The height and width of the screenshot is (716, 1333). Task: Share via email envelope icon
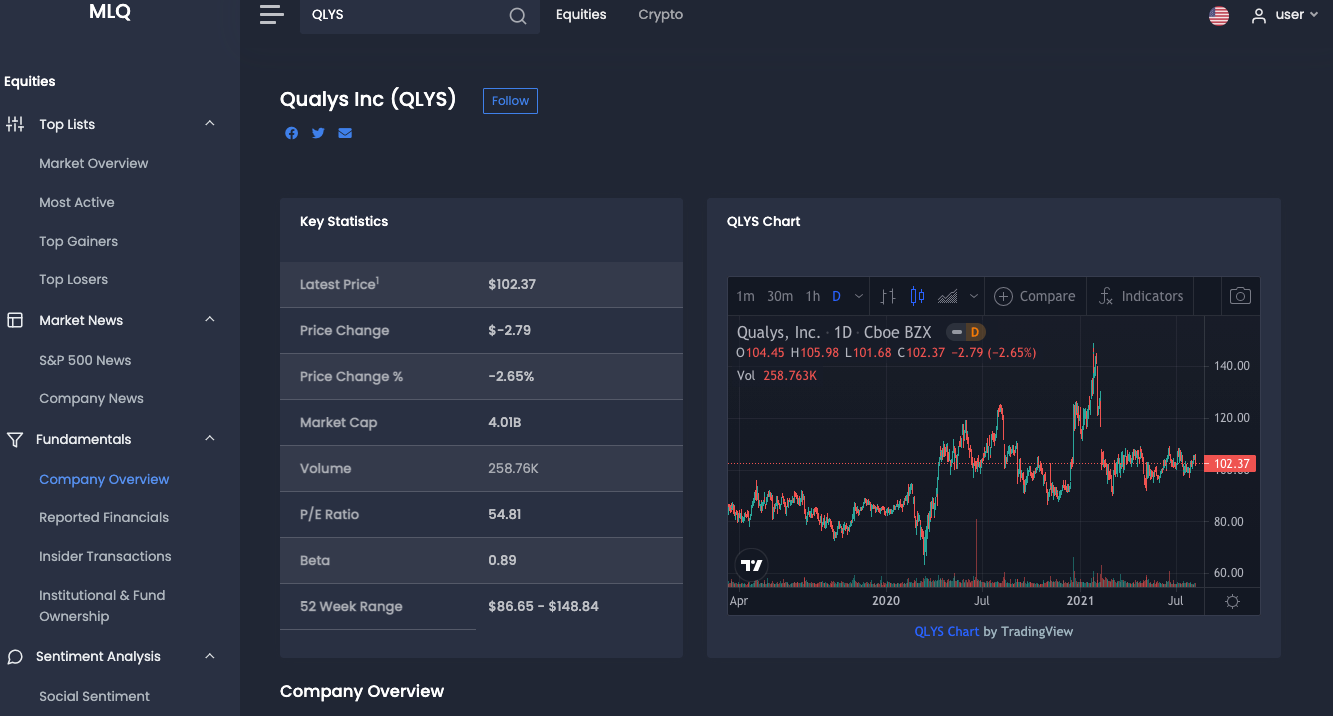[345, 133]
